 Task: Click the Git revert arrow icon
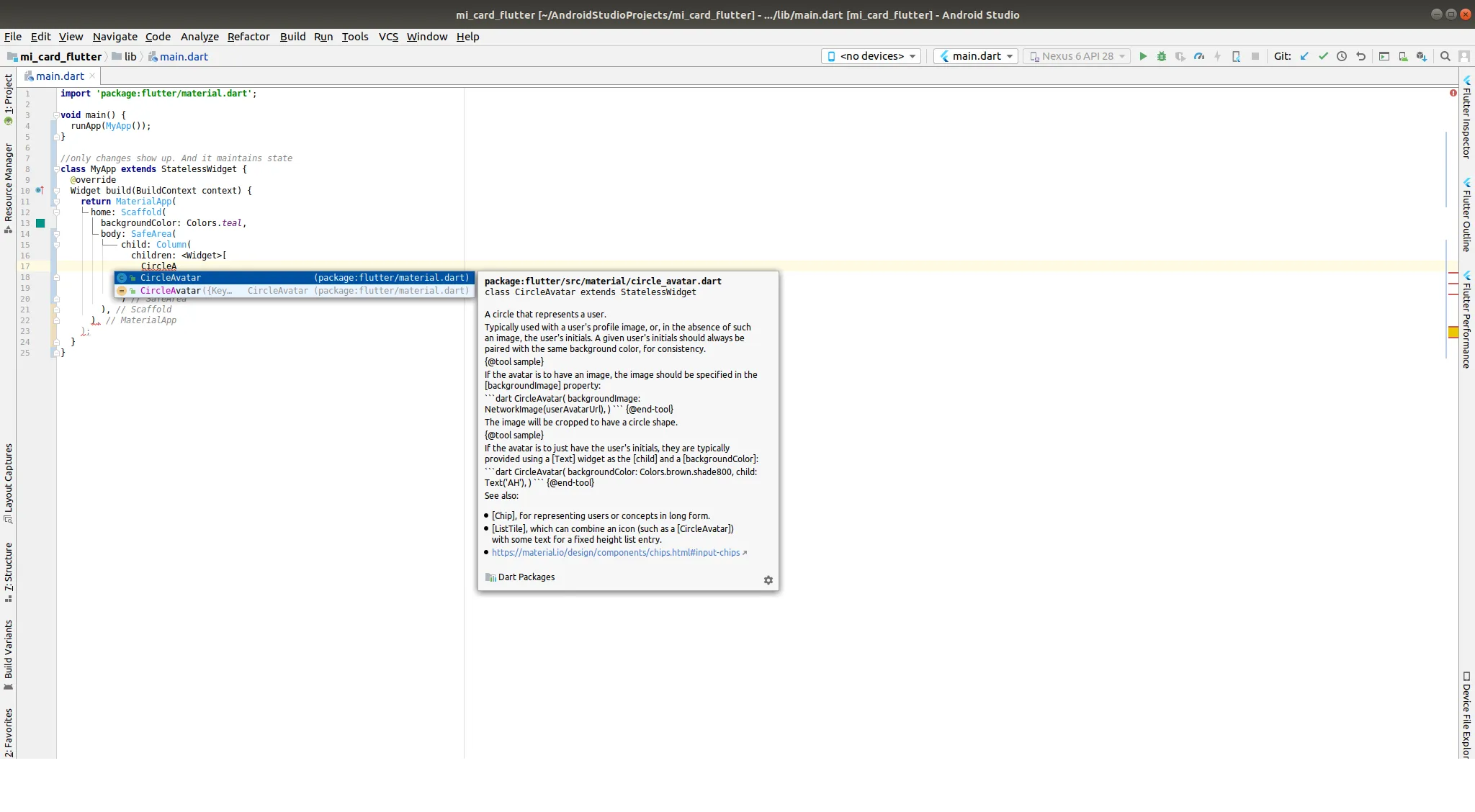[1360, 56]
